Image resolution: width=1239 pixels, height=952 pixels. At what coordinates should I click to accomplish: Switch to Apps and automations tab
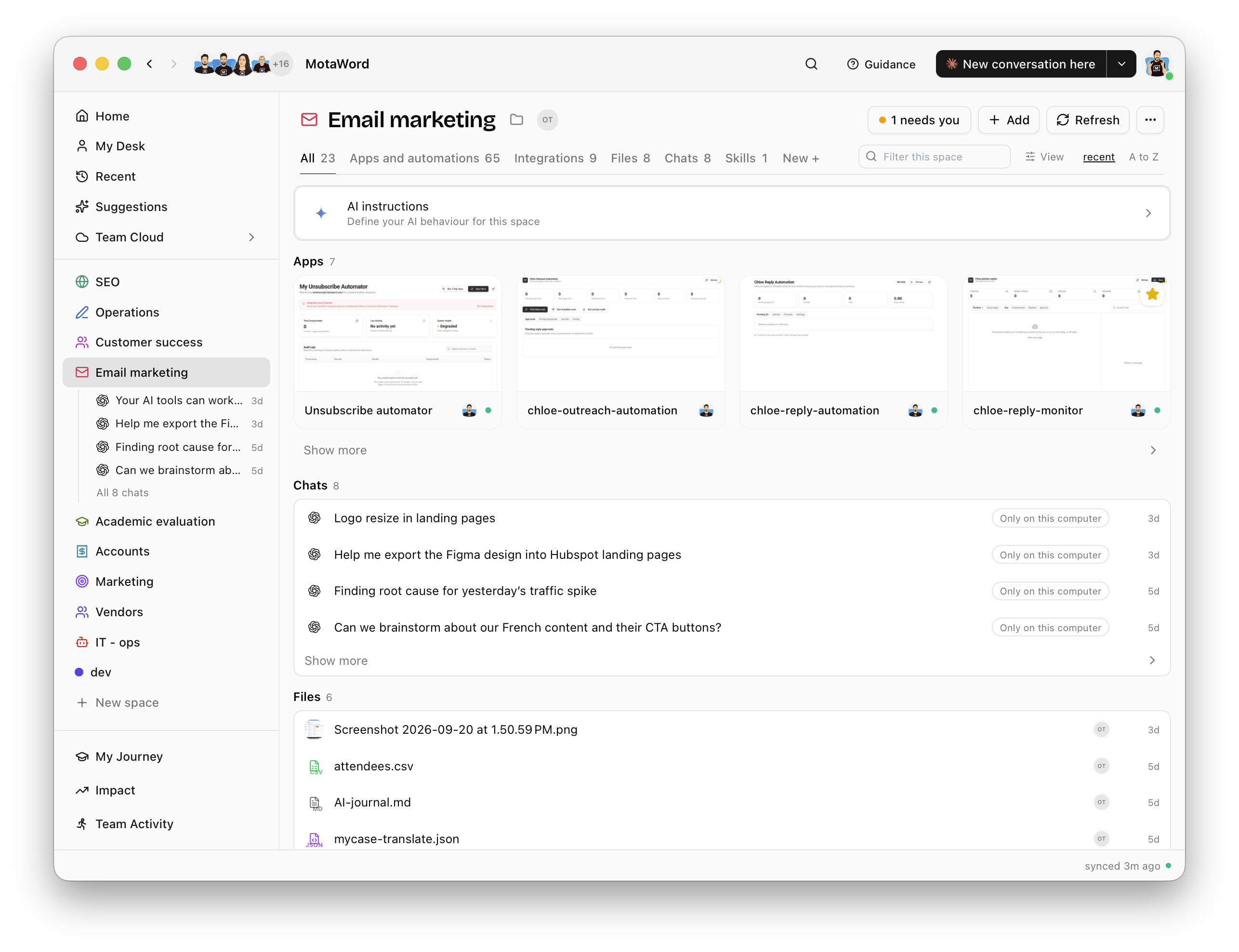424,158
